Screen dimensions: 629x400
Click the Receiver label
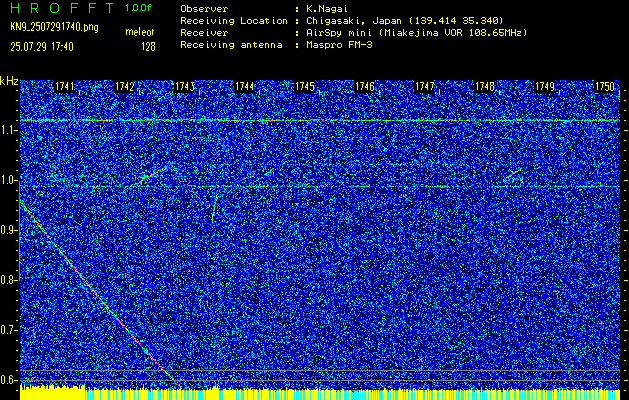tap(204, 33)
